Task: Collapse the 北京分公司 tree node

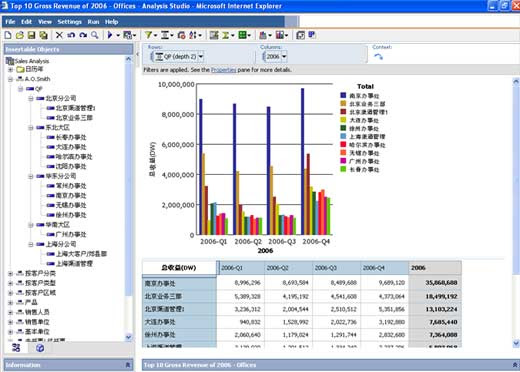Action: tap(30, 98)
